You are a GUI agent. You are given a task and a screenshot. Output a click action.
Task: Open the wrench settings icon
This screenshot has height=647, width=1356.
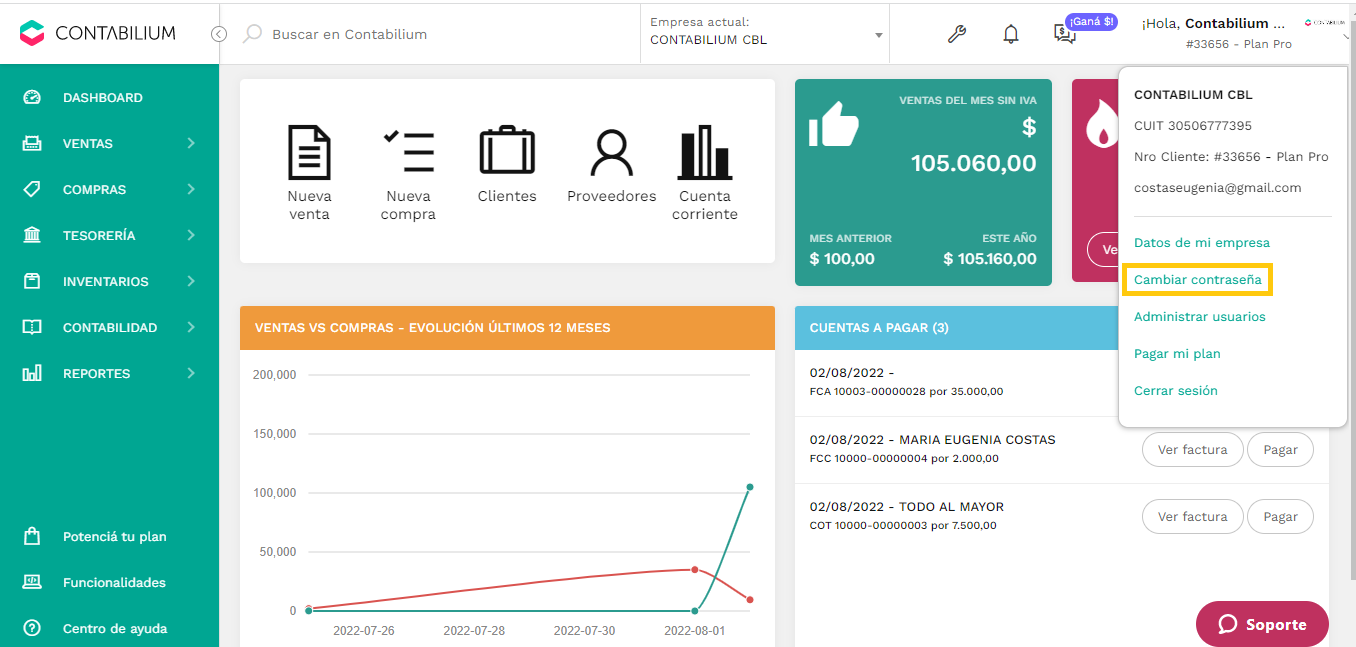click(x=957, y=34)
